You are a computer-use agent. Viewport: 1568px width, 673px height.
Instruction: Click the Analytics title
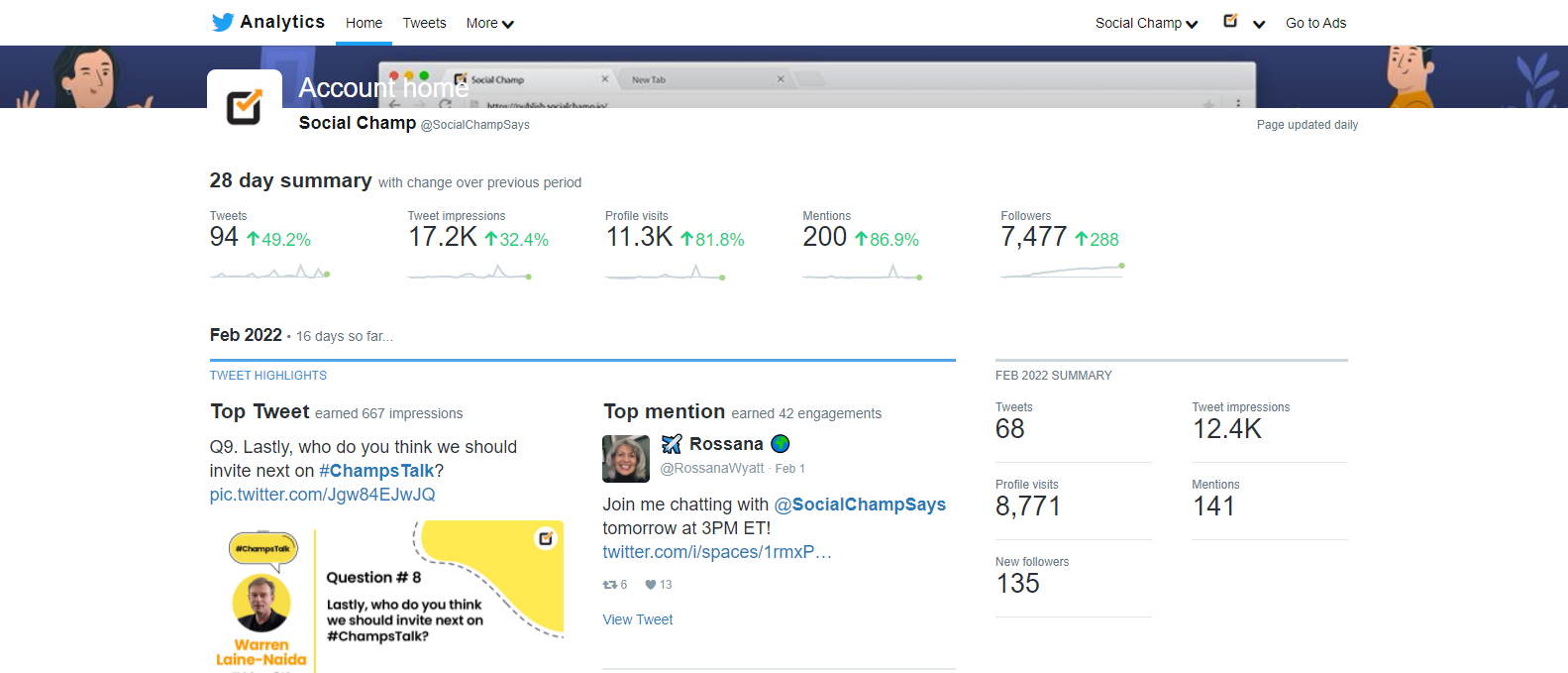[x=282, y=22]
